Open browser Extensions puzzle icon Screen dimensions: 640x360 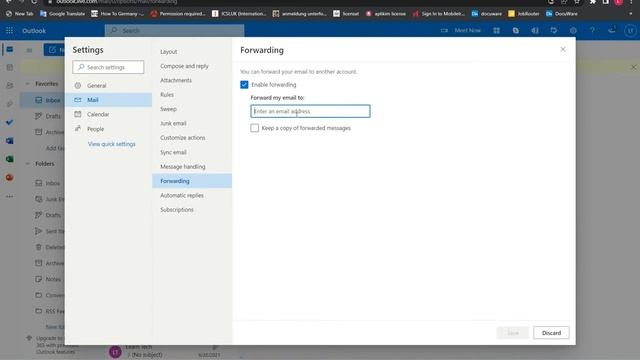point(593,2)
